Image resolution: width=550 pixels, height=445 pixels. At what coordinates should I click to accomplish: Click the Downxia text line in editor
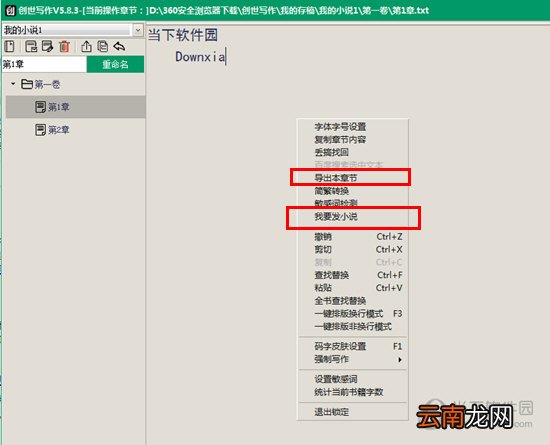[200, 57]
